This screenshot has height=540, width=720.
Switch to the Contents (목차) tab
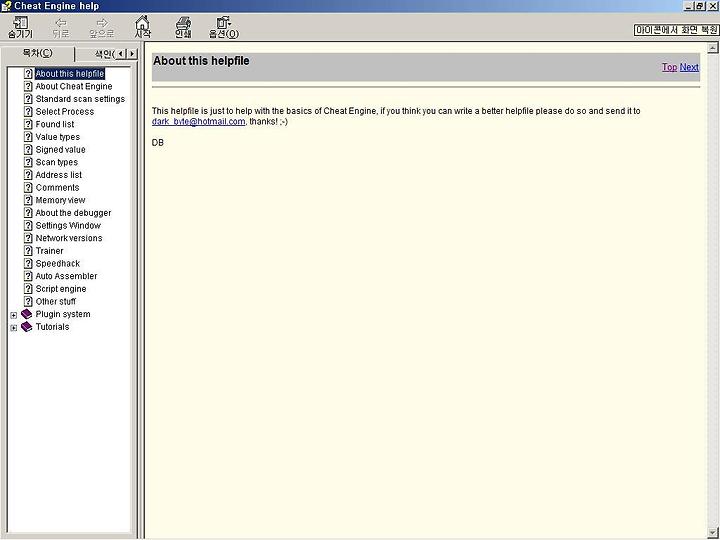point(38,54)
